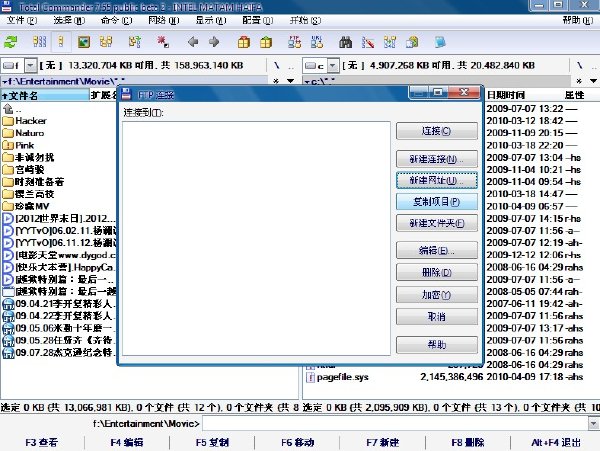Screen dimensions: 600x451
Task: Expand the command line history dropdown
Action: pos(593,423)
